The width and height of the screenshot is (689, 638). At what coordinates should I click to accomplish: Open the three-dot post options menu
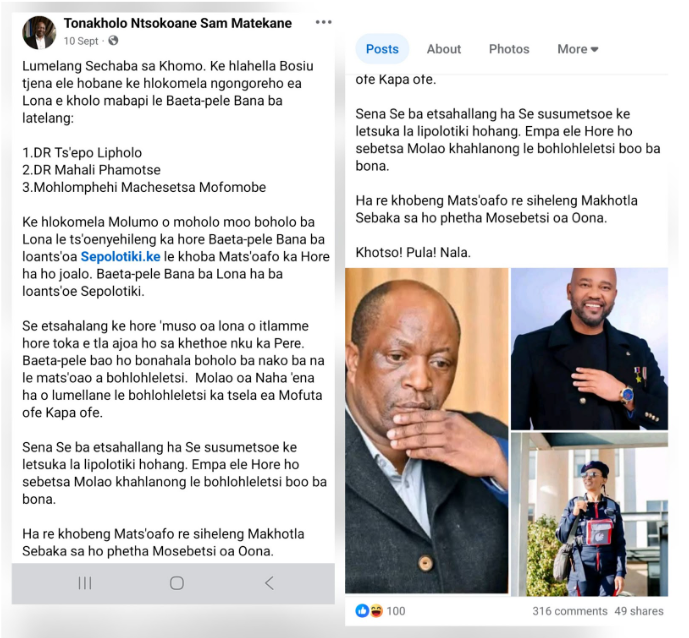tap(323, 22)
